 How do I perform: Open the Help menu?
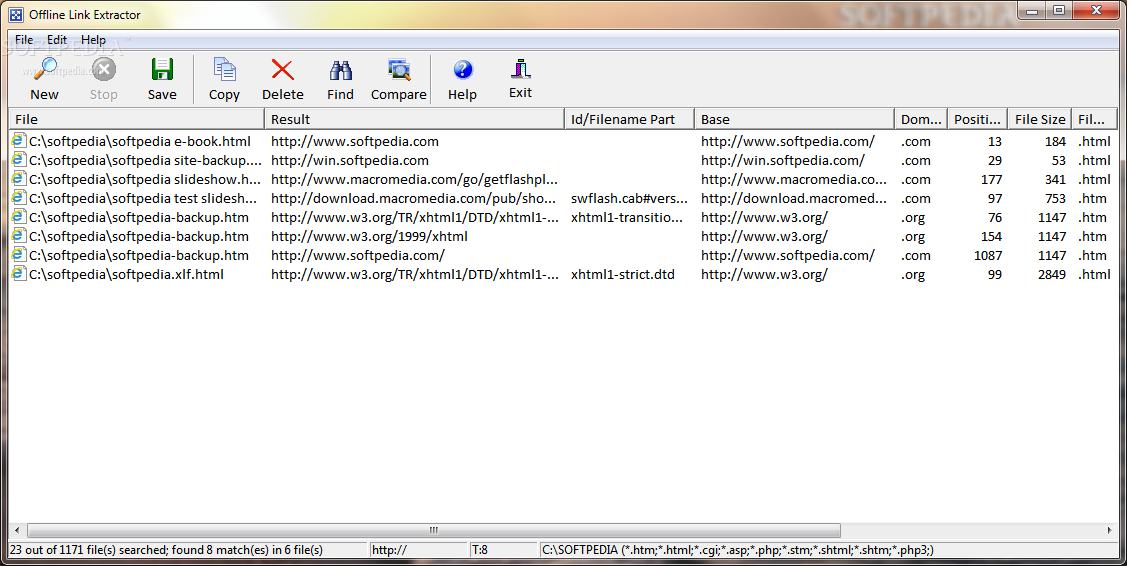click(93, 40)
